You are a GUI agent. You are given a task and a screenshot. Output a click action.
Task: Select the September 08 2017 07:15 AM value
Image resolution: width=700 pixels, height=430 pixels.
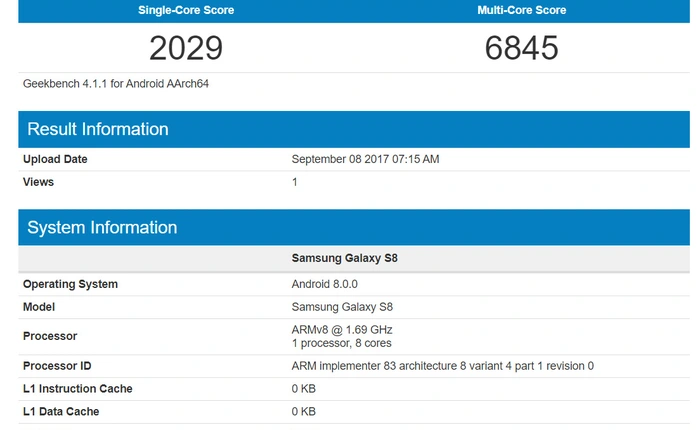(x=365, y=159)
